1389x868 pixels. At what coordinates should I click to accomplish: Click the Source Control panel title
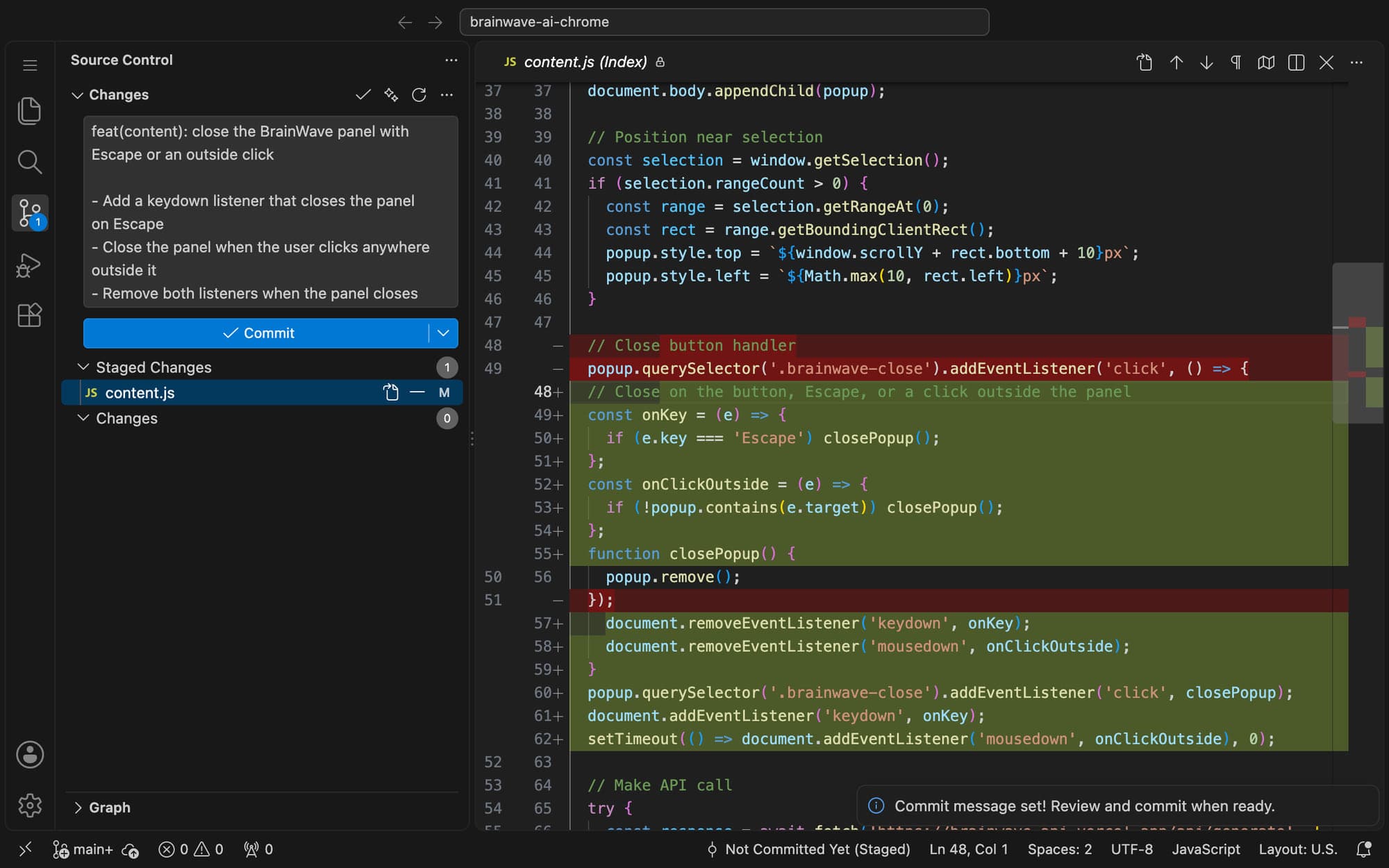(122, 60)
